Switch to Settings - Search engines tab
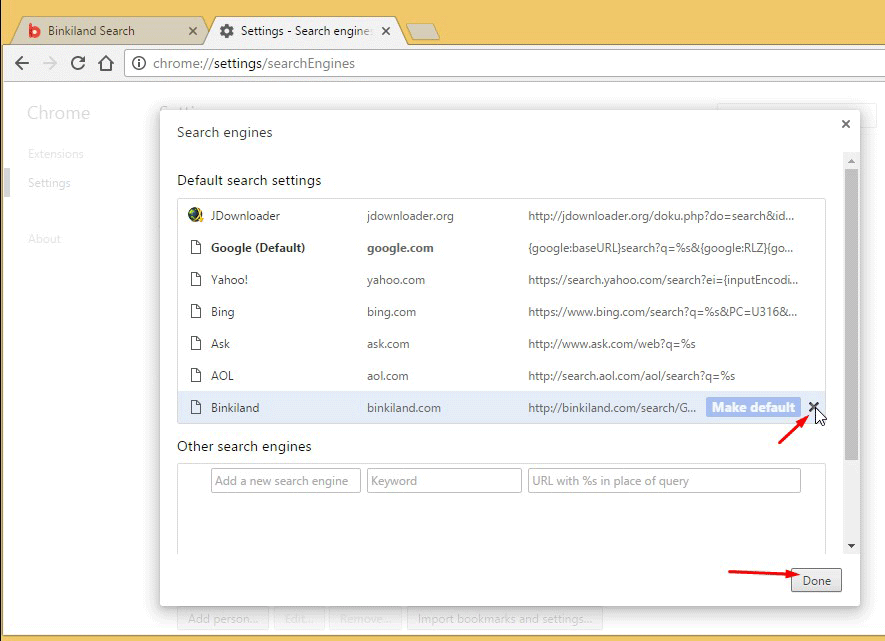The height and width of the screenshot is (641, 885). (x=306, y=31)
